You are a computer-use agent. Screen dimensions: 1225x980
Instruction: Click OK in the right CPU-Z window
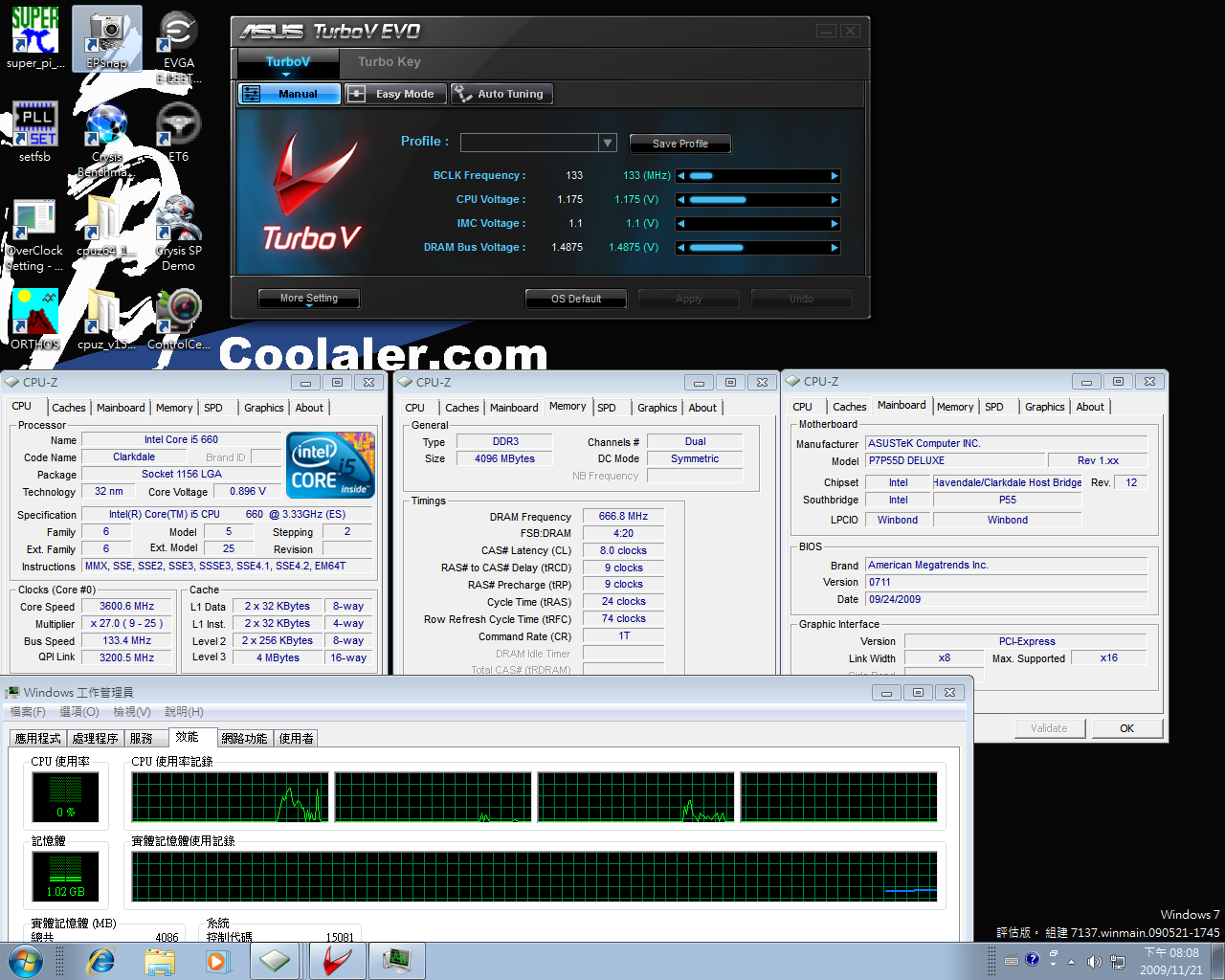point(1127,728)
